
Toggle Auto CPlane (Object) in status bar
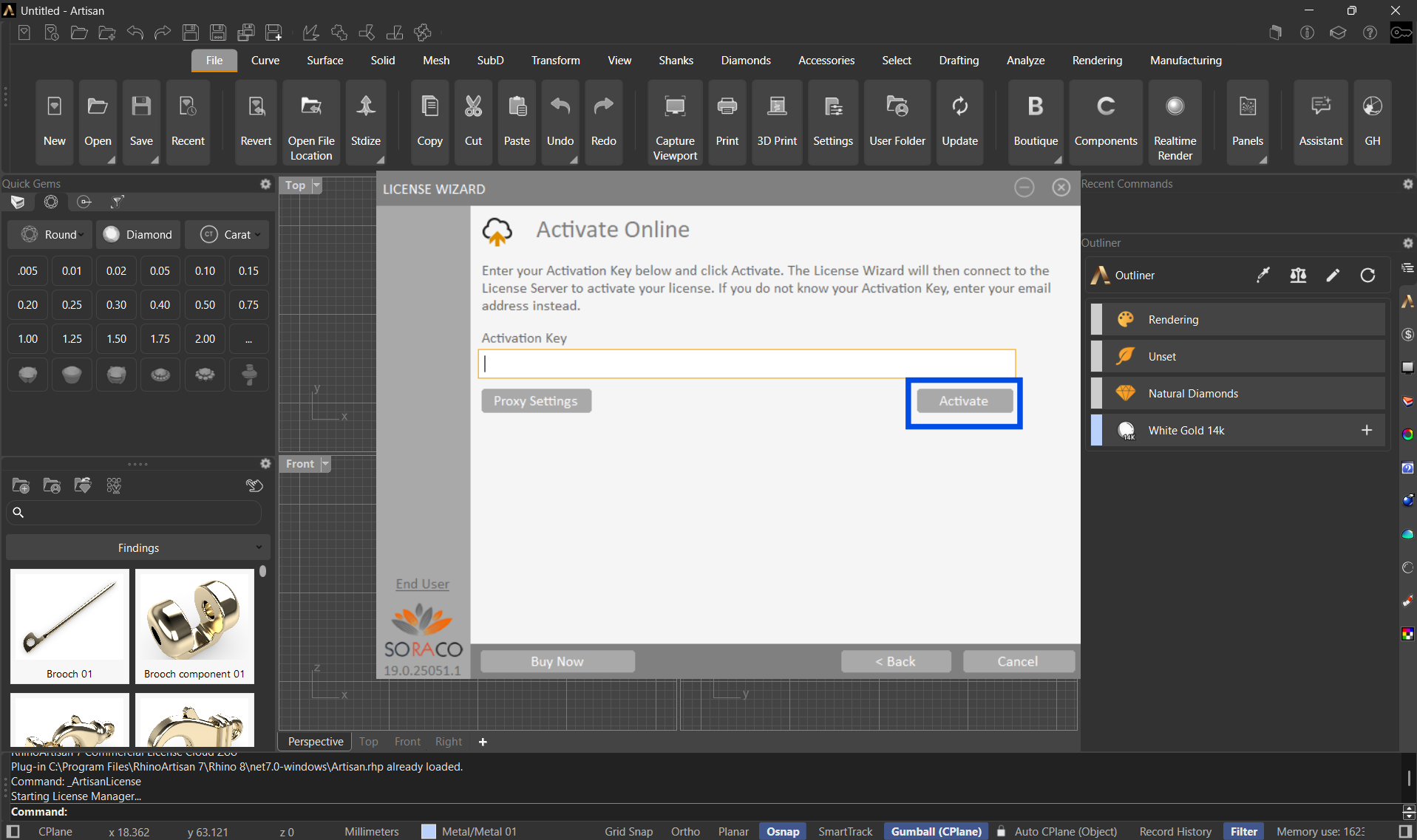(1065, 831)
